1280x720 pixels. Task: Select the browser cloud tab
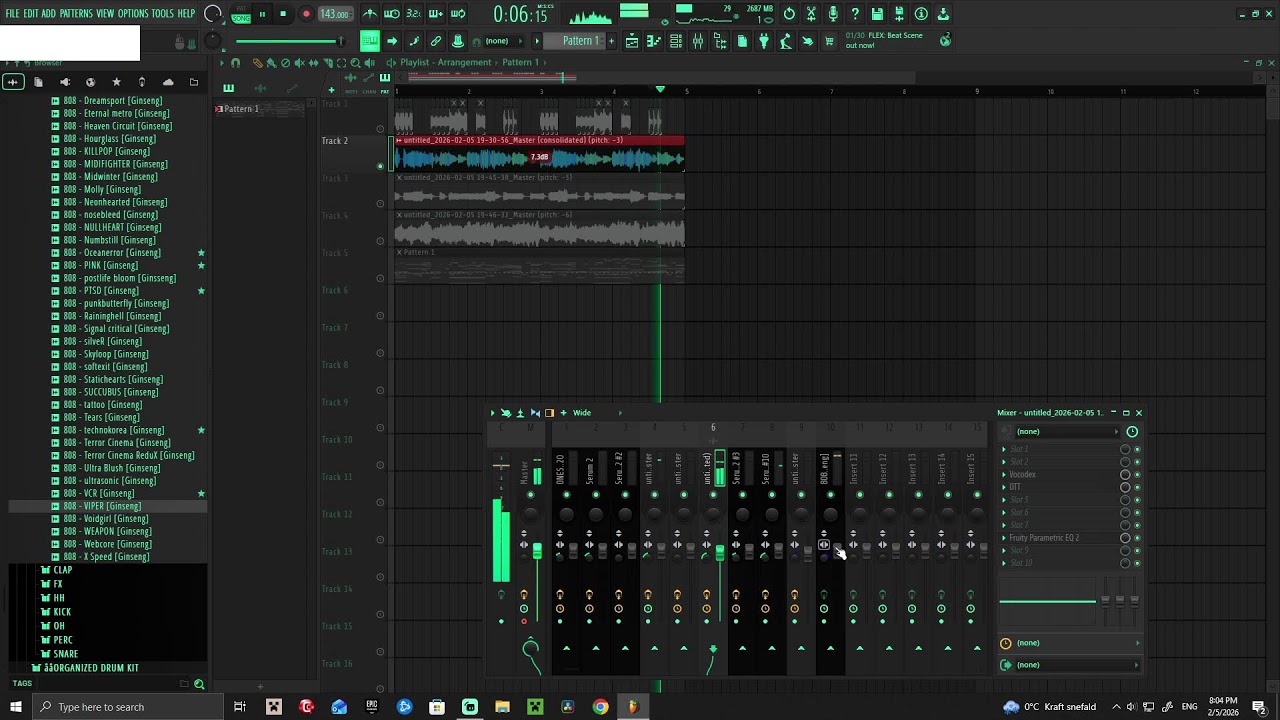pyautogui.click(x=168, y=82)
